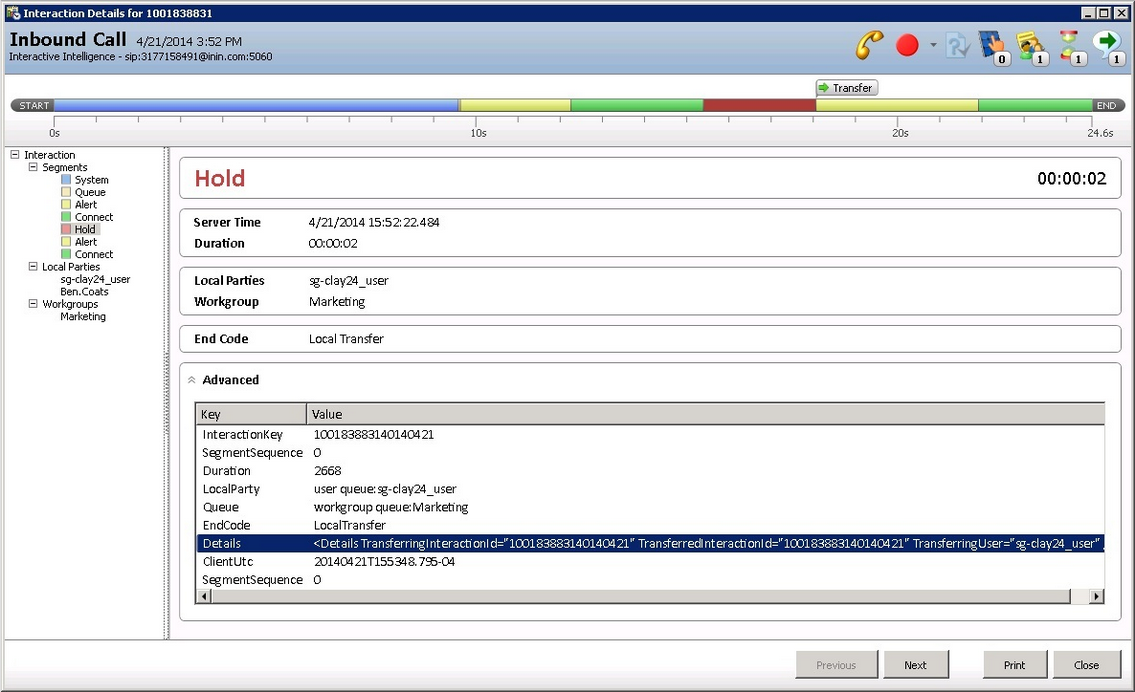Click the blue keypad hand icon
The image size is (1135, 692).
[x=990, y=45]
